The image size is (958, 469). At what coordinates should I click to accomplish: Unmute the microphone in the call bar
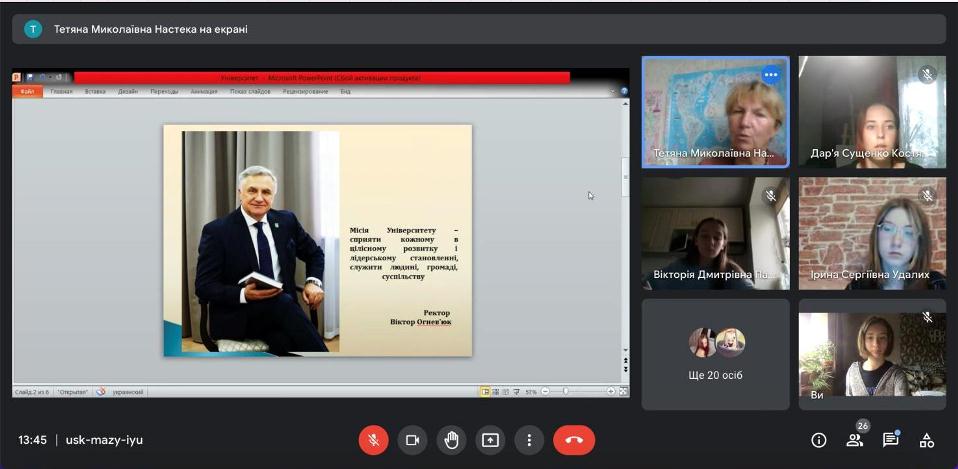point(373,440)
